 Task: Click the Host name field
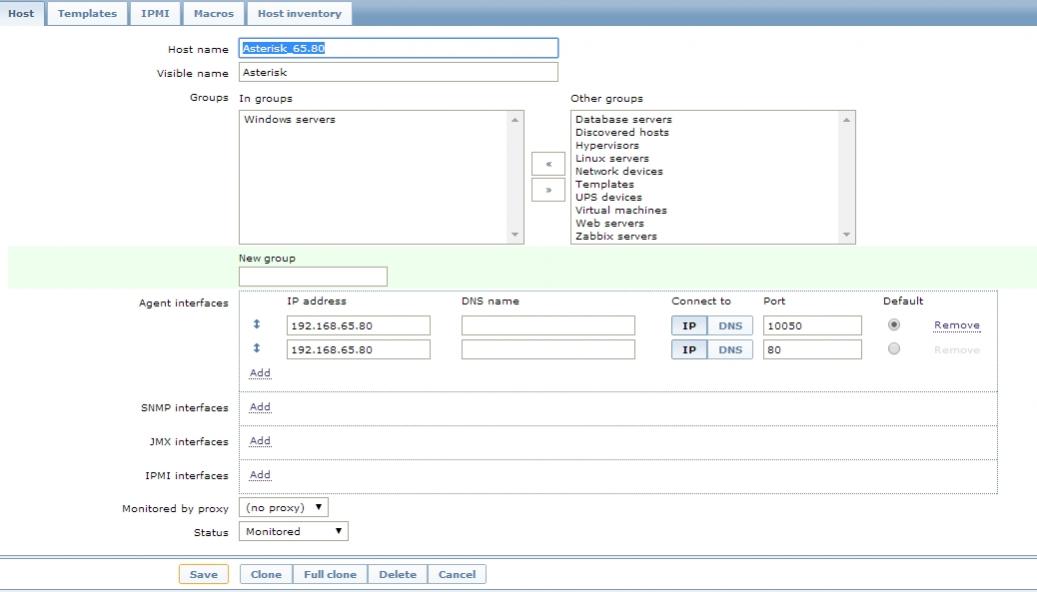point(398,48)
